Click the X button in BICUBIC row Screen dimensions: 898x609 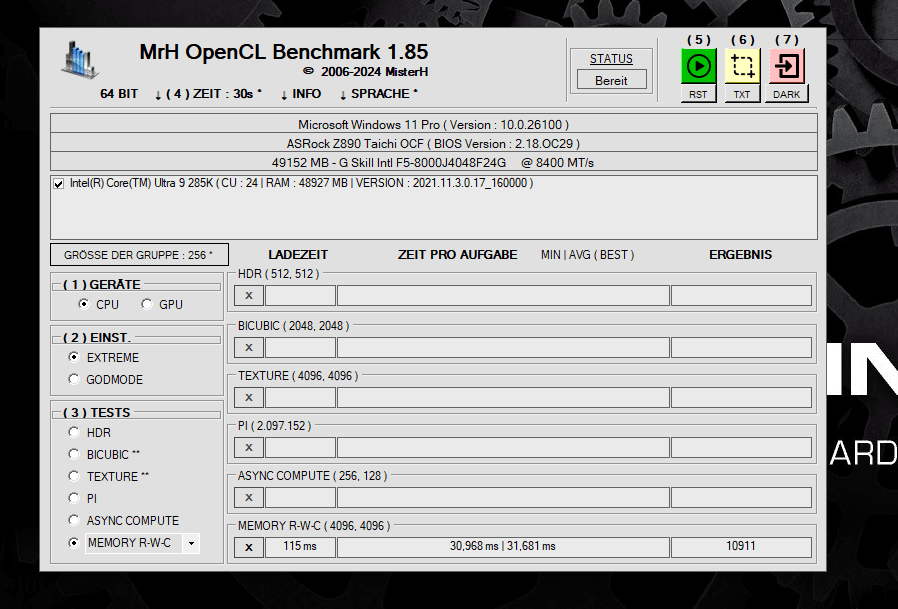249,347
